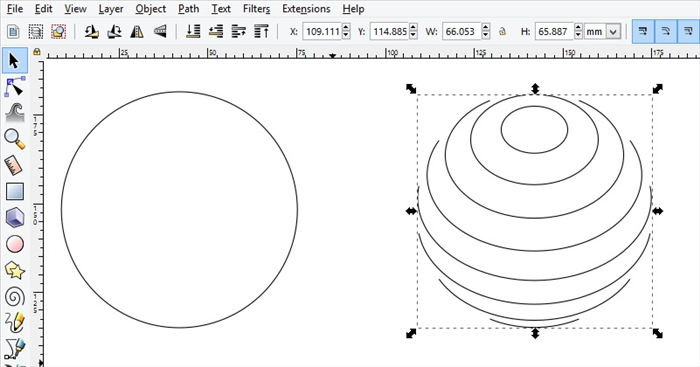Viewport: 700px width, 367px height.
Task: Open the Edit menu
Action: click(43, 9)
